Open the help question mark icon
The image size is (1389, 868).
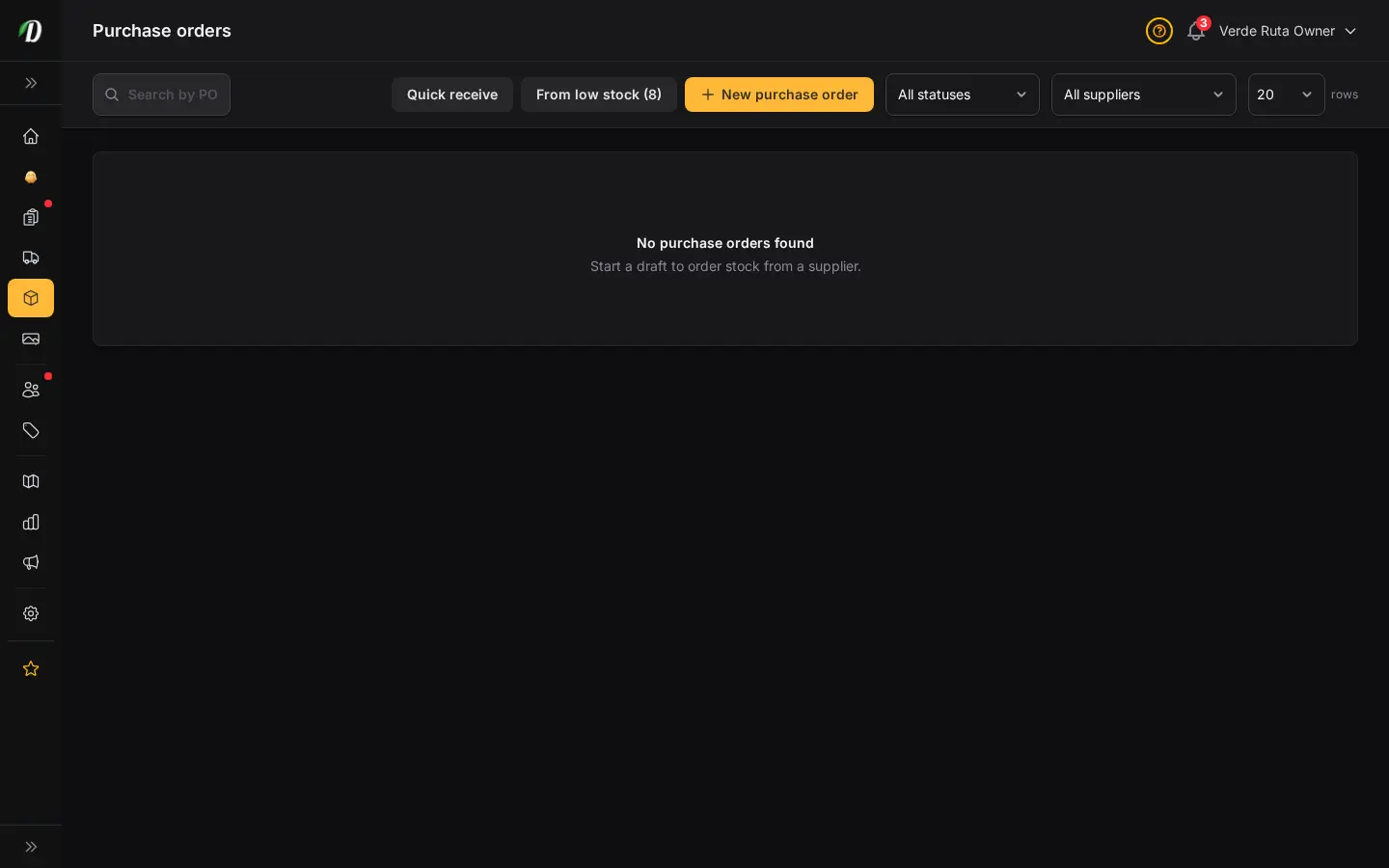1159,31
